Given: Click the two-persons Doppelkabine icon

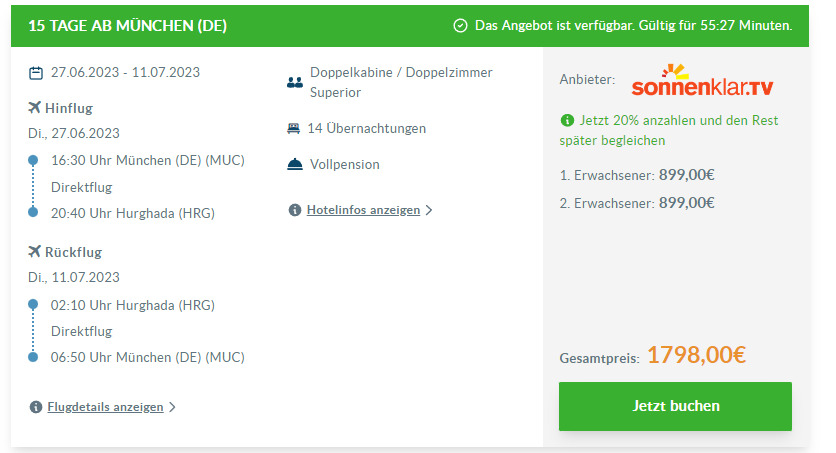Looking at the screenshot, I should [x=295, y=82].
